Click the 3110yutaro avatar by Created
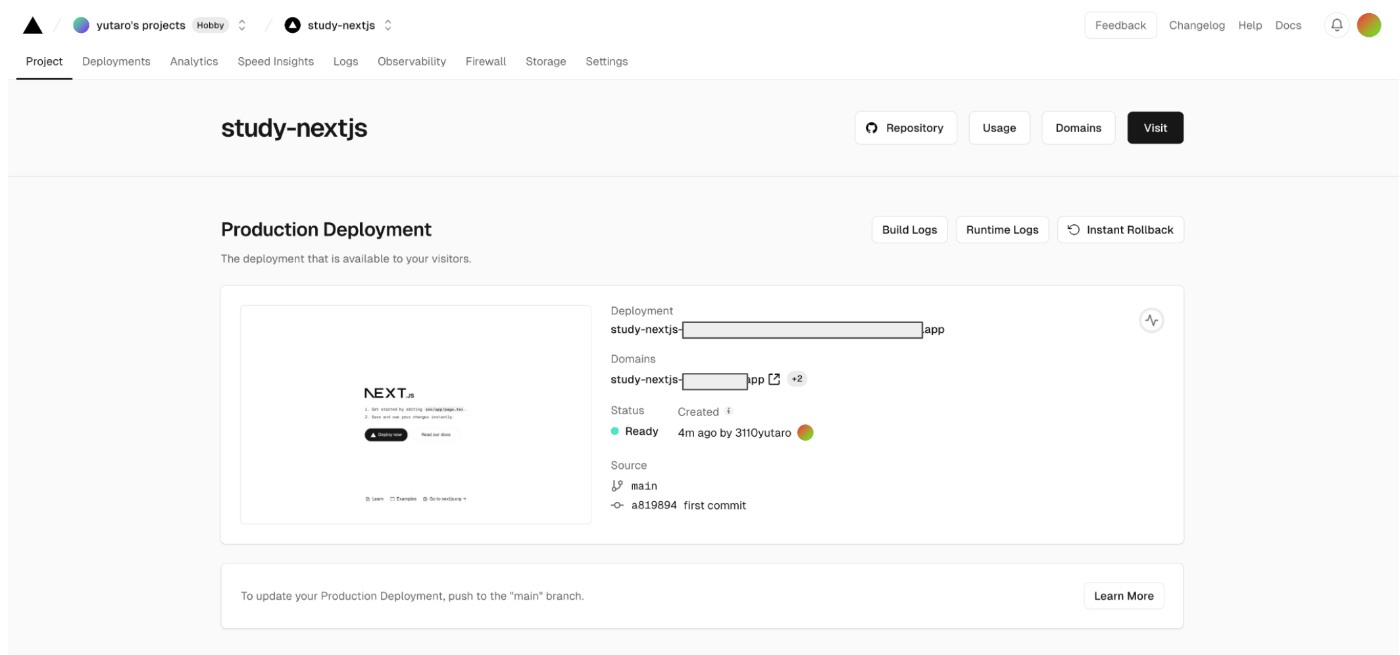 coord(805,432)
